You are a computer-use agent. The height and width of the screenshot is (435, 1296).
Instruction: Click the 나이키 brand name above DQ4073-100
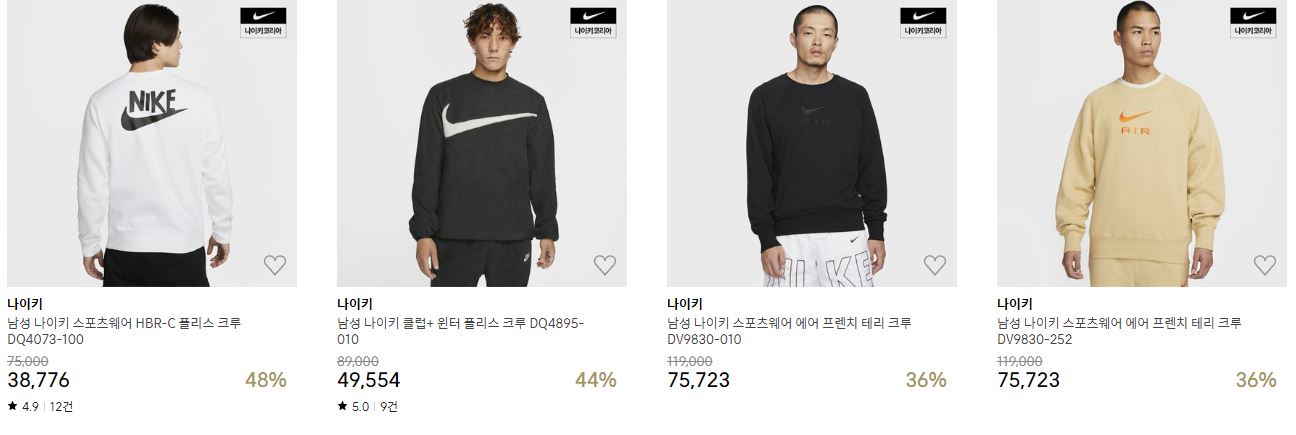click(x=24, y=304)
